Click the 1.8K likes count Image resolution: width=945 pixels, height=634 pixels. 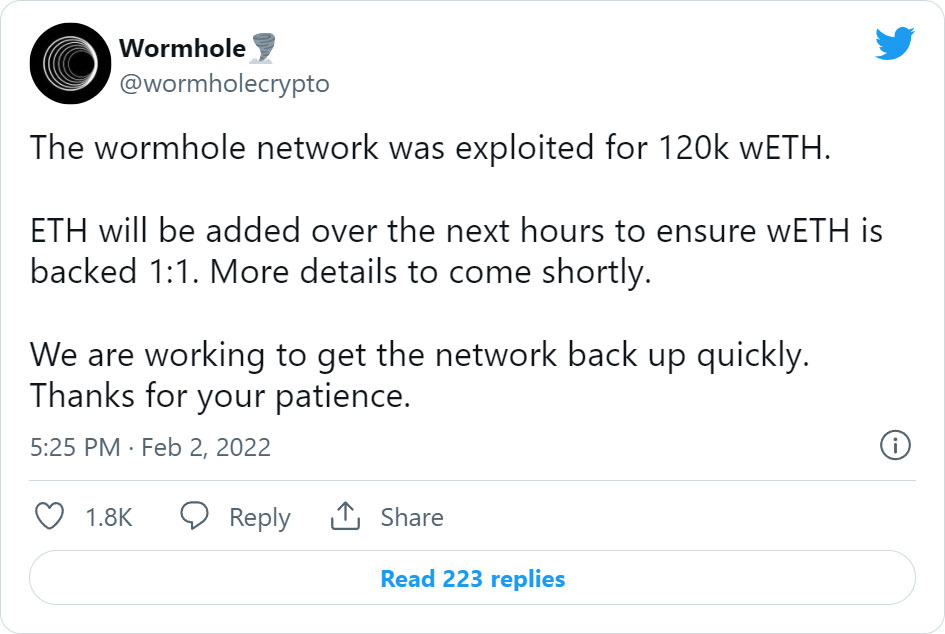click(x=108, y=517)
